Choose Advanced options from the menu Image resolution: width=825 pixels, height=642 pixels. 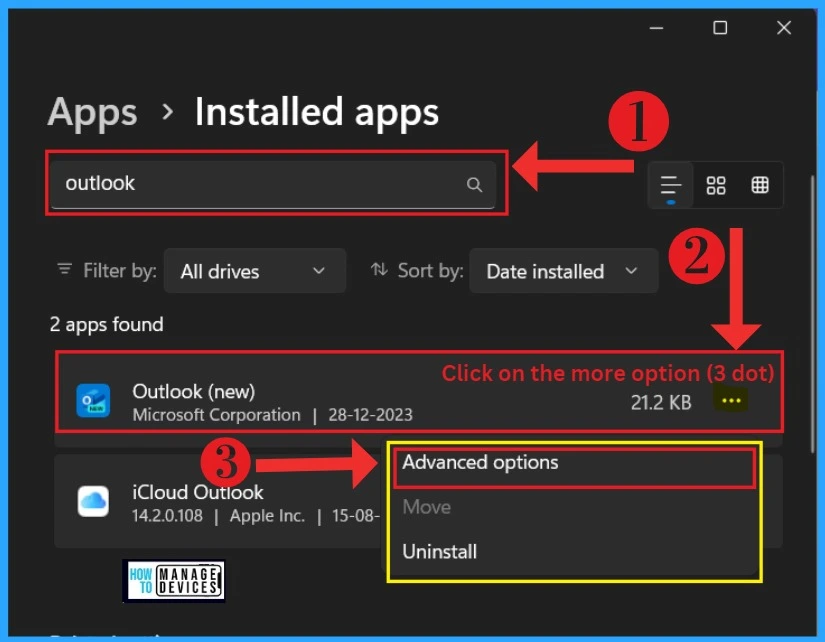pos(574,463)
